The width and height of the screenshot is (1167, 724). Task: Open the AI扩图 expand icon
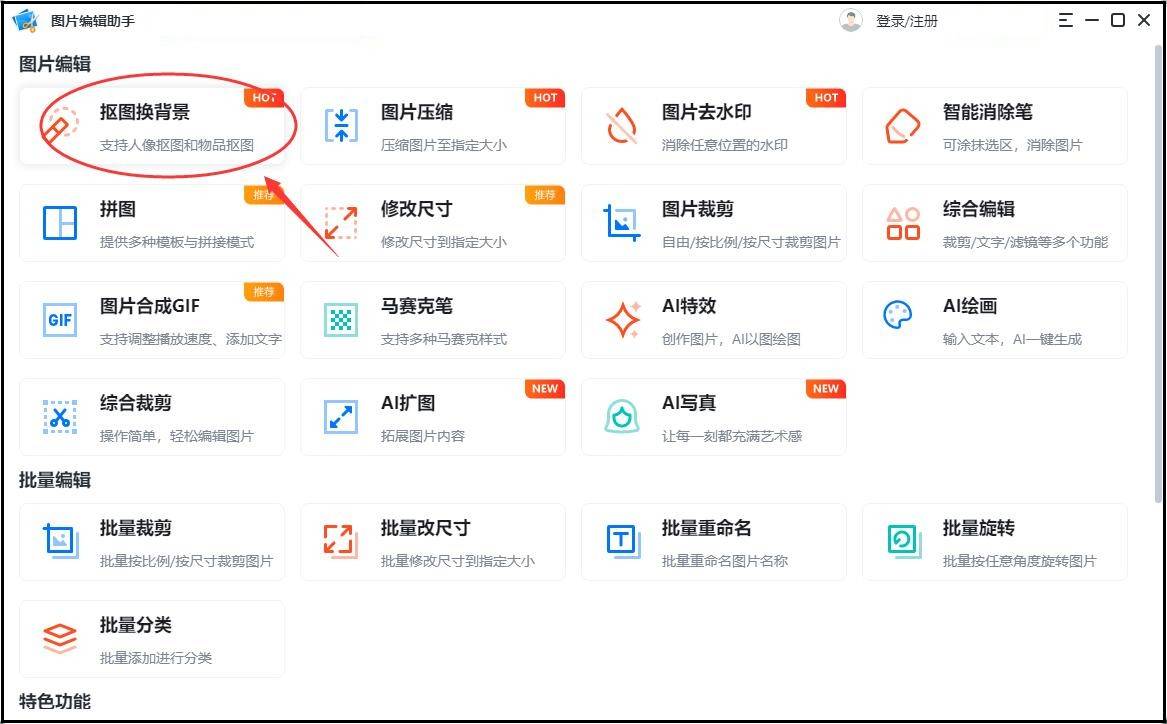341,417
